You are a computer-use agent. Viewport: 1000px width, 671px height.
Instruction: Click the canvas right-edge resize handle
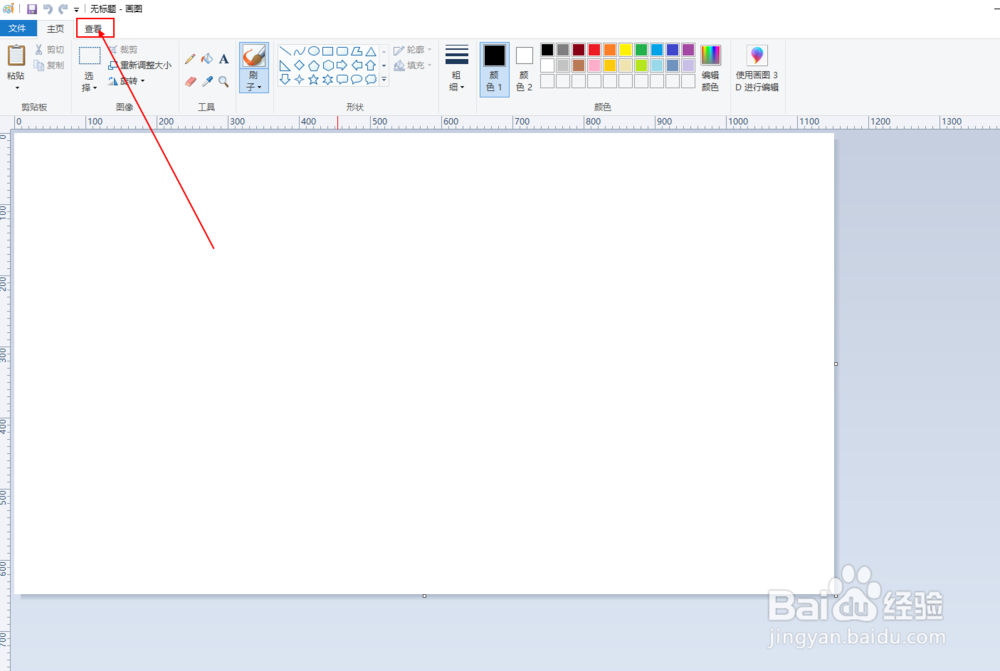click(836, 364)
